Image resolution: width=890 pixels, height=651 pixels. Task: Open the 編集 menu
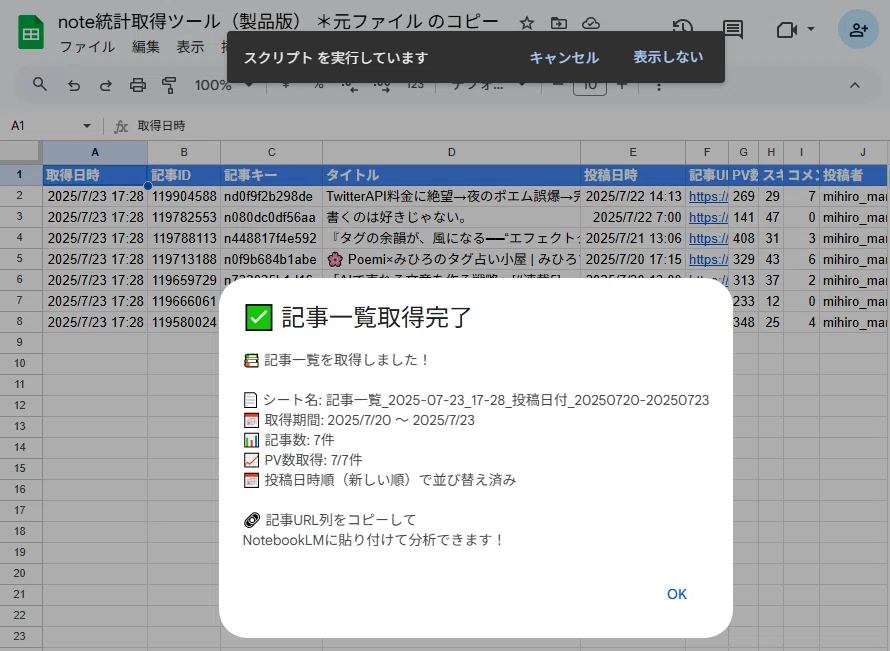tap(146, 47)
